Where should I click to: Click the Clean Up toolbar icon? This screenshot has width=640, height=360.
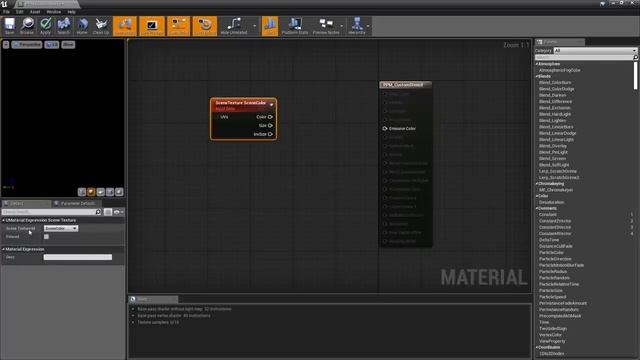coord(101,26)
